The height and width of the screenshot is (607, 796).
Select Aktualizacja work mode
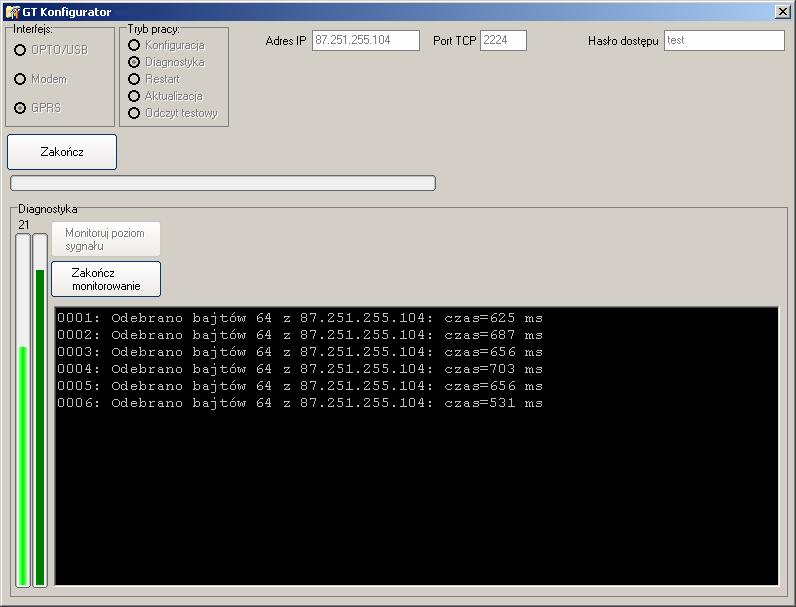(134, 96)
